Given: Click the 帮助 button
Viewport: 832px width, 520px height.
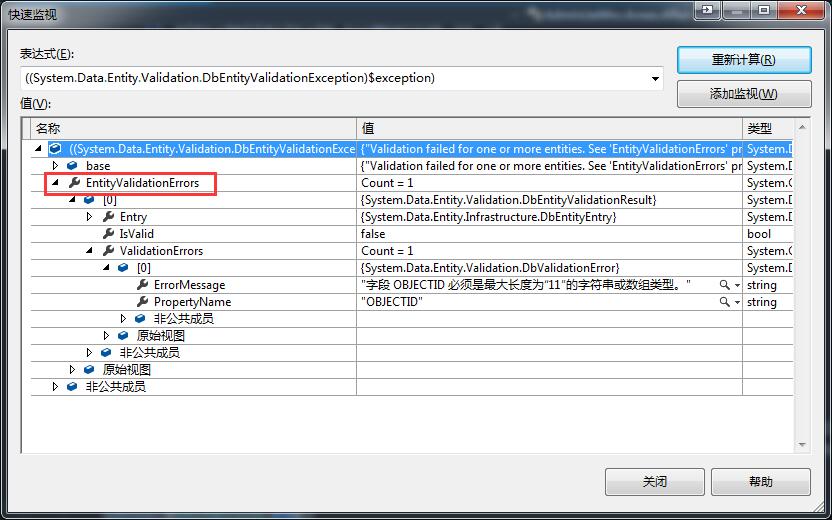Looking at the screenshot, I should pos(760,482).
